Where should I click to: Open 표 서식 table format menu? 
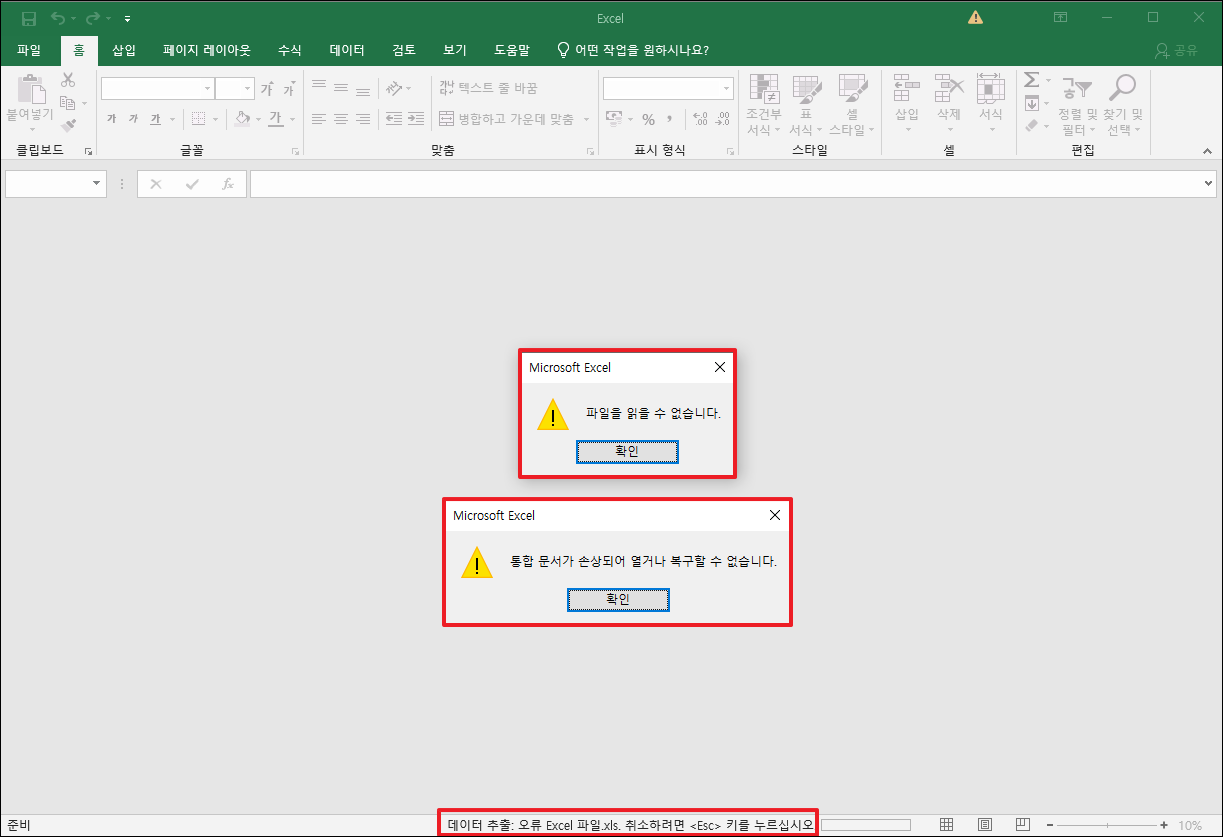pos(805,106)
